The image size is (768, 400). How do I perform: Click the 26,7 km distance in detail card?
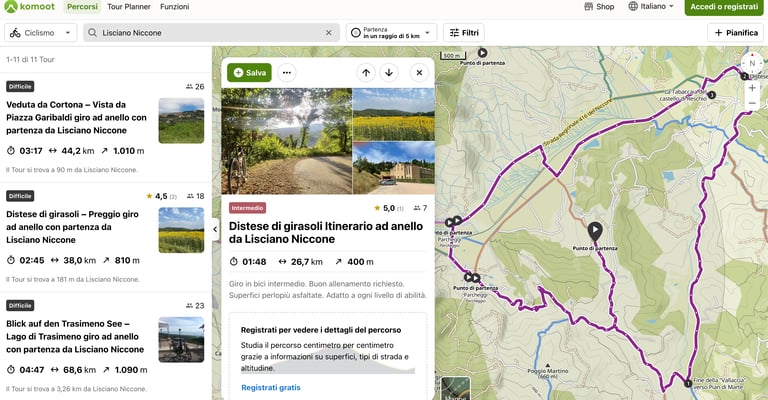point(307,262)
